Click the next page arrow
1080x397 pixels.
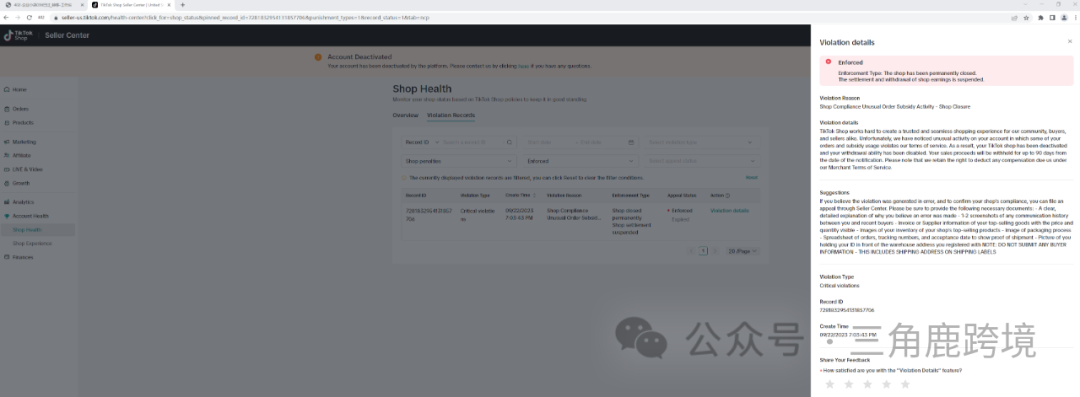[x=715, y=251]
